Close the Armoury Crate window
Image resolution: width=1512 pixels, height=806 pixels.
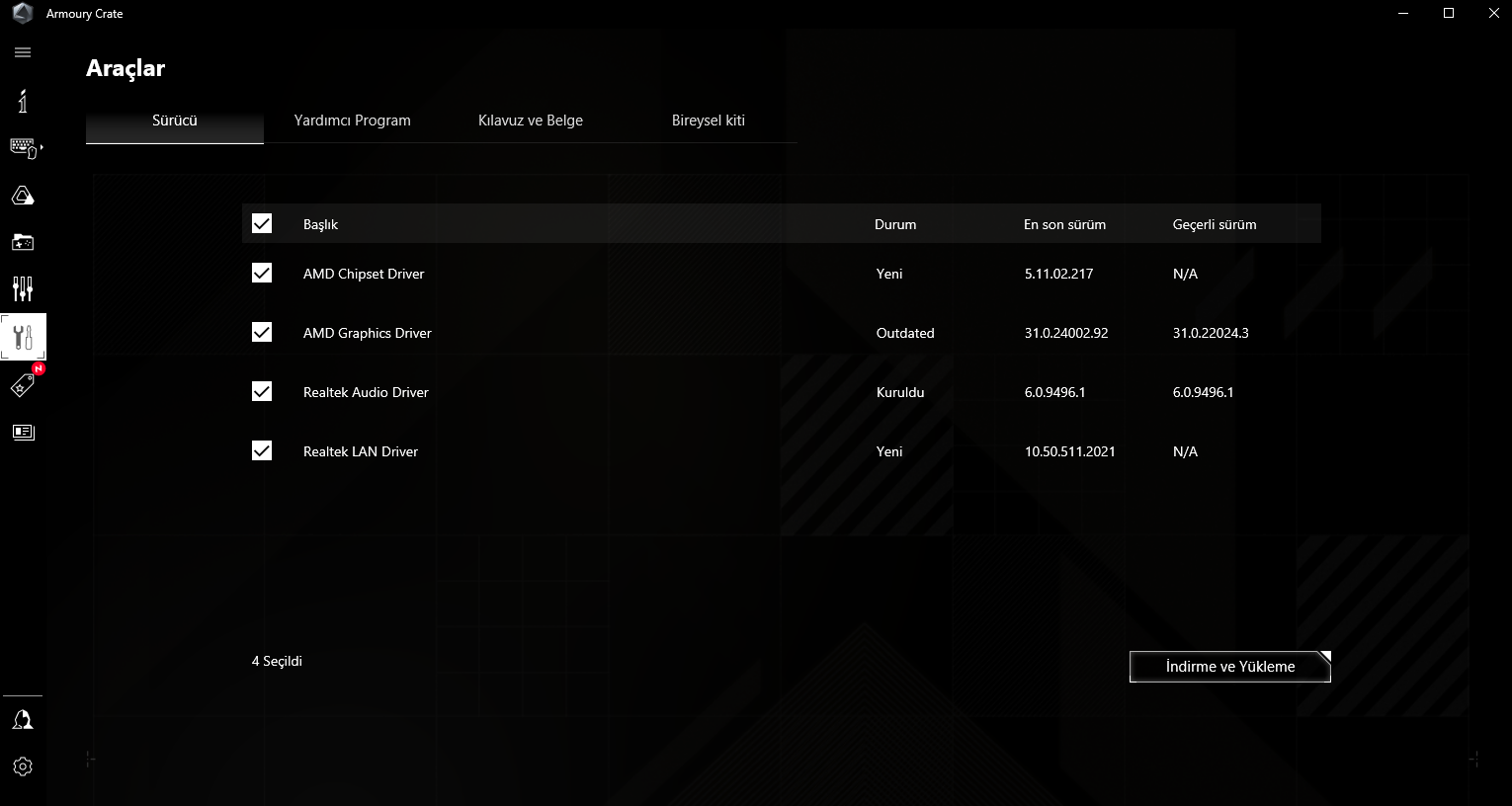tap(1493, 13)
